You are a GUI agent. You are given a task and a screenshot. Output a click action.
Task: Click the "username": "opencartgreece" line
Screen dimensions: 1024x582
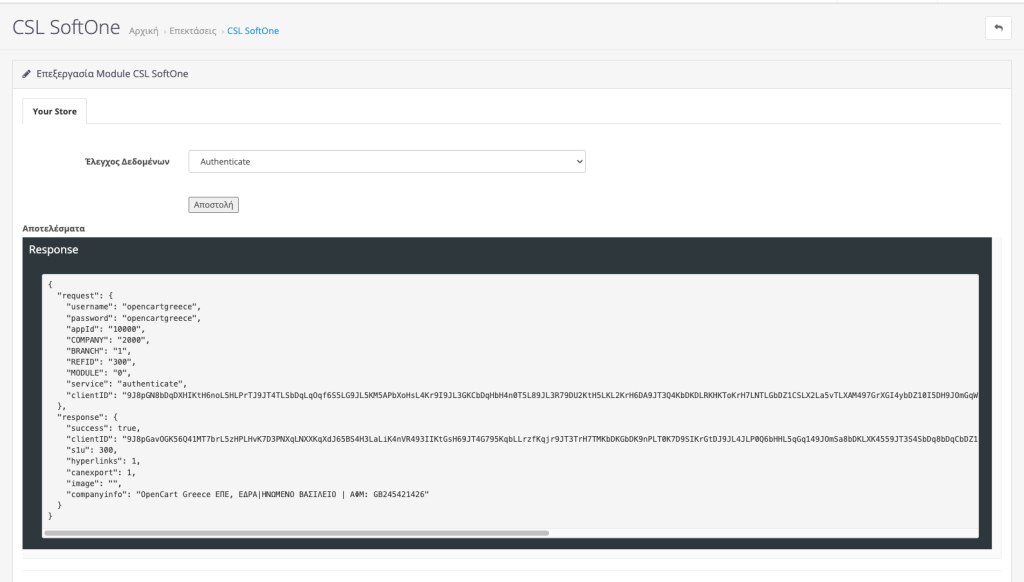point(133,307)
